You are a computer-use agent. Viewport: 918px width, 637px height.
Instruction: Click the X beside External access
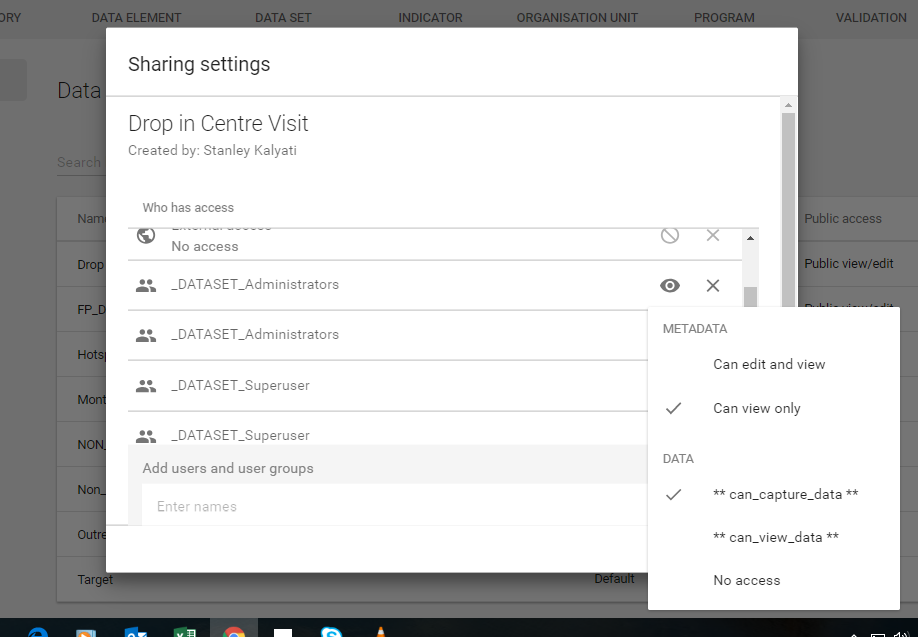pos(713,236)
